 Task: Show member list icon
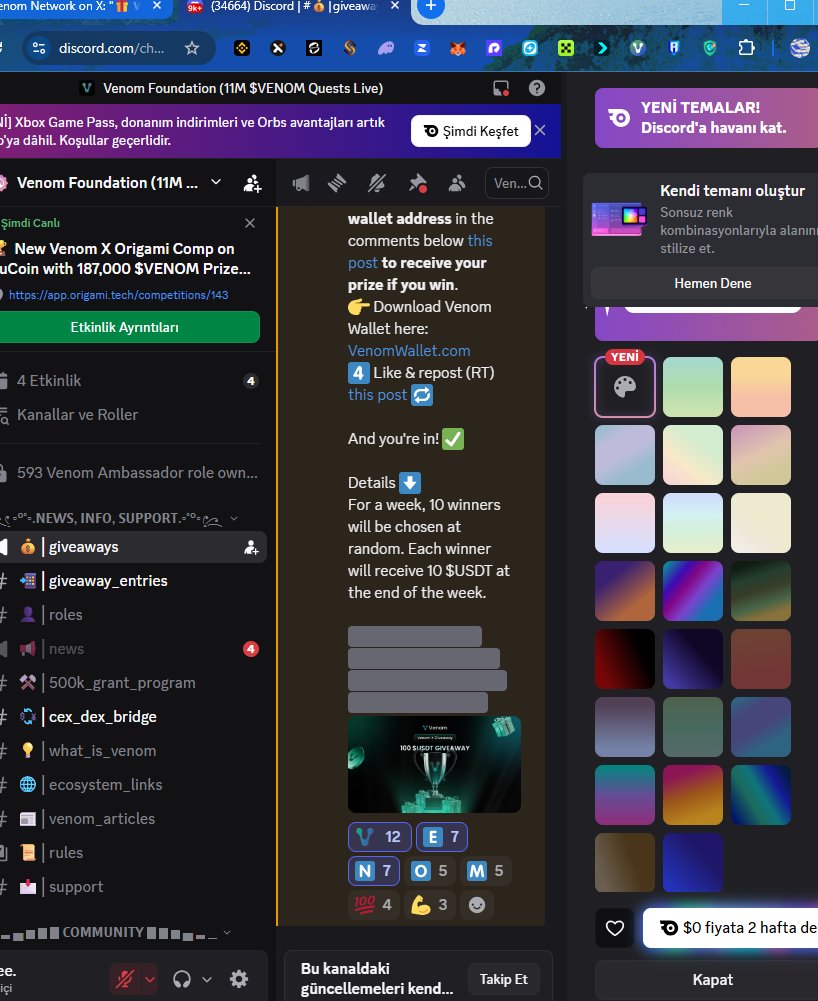click(457, 184)
